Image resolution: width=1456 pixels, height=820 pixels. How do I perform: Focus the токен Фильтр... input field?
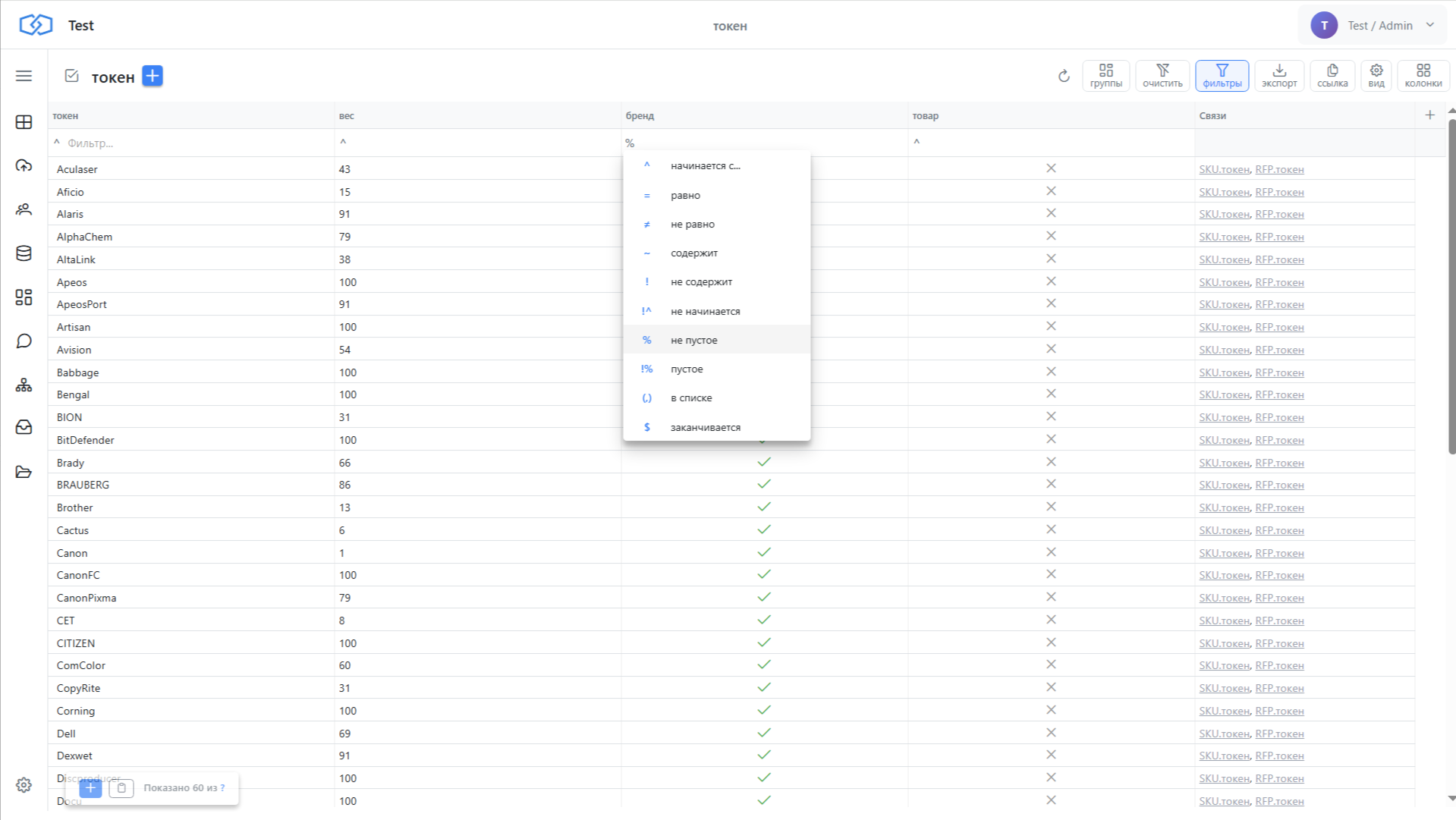click(x=197, y=143)
